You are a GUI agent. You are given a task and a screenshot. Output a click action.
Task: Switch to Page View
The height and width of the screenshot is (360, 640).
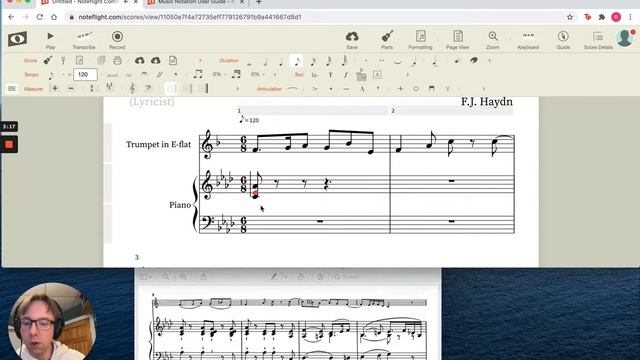pos(458,40)
